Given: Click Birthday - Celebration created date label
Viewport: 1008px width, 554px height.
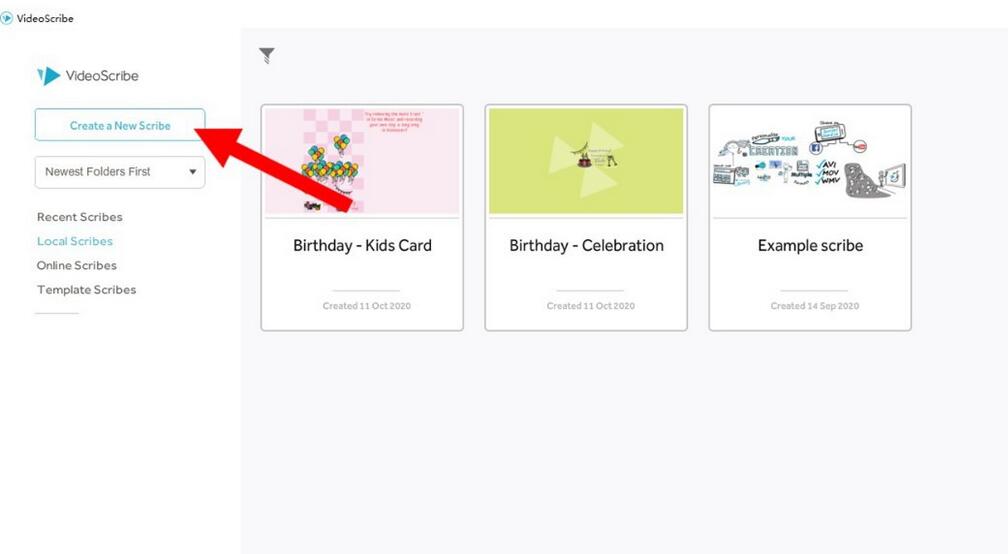Looking at the screenshot, I should coord(591,306).
